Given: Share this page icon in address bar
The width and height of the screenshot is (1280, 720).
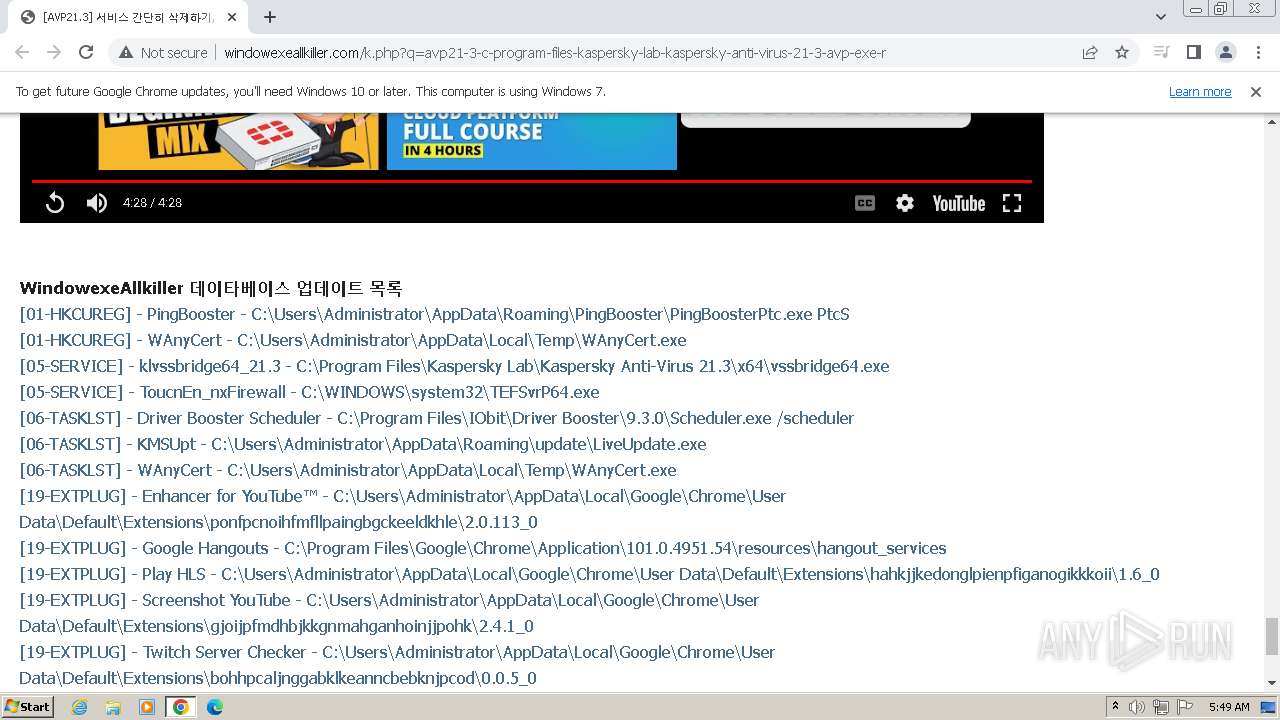Looking at the screenshot, I should coord(1090,53).
